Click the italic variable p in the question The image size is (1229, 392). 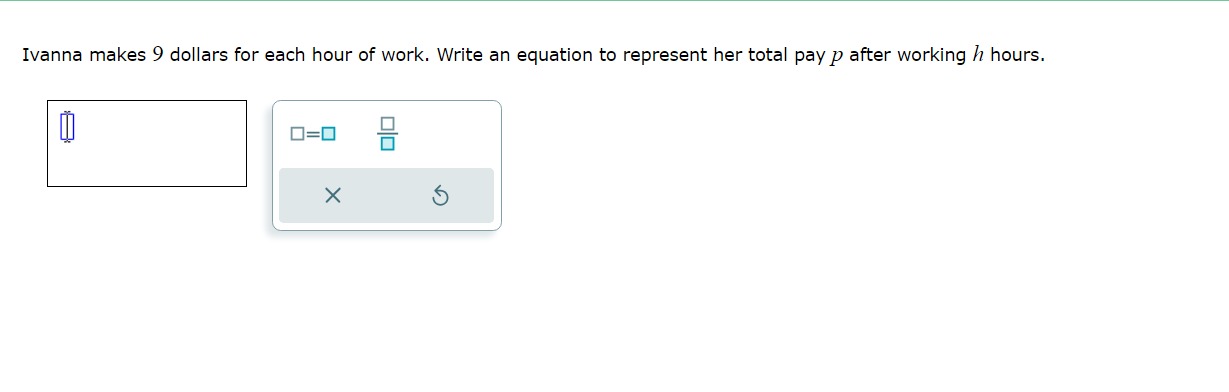click(x=836, y=56)
